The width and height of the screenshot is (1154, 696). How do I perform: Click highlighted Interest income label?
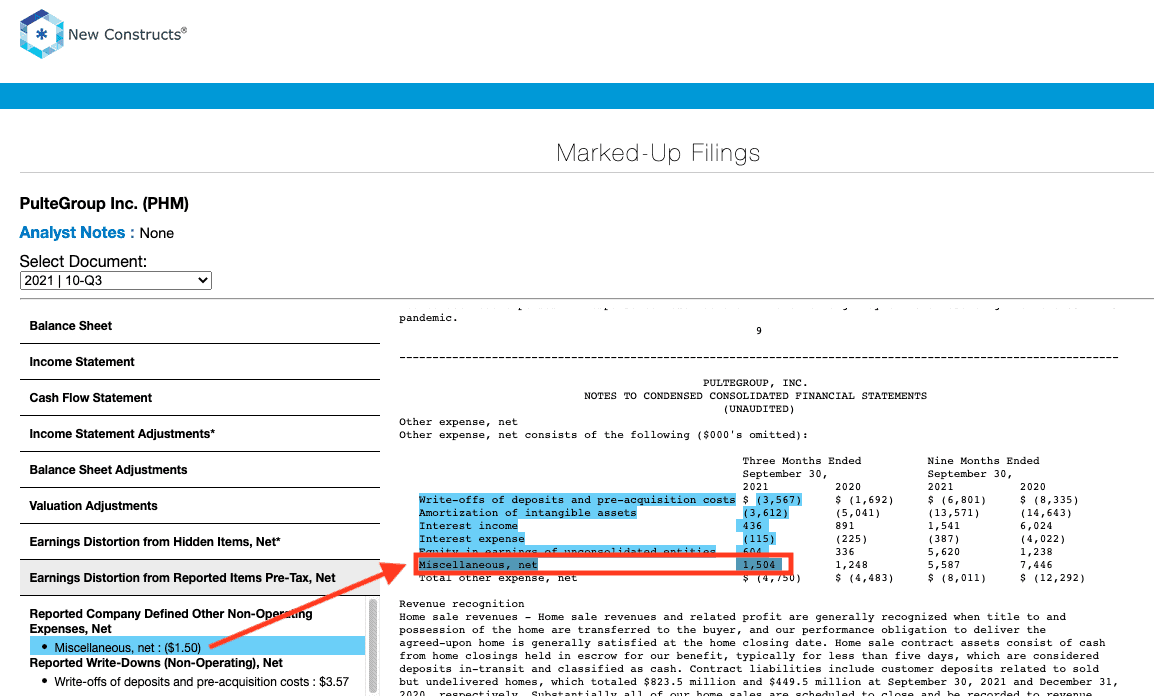point(468,526)
